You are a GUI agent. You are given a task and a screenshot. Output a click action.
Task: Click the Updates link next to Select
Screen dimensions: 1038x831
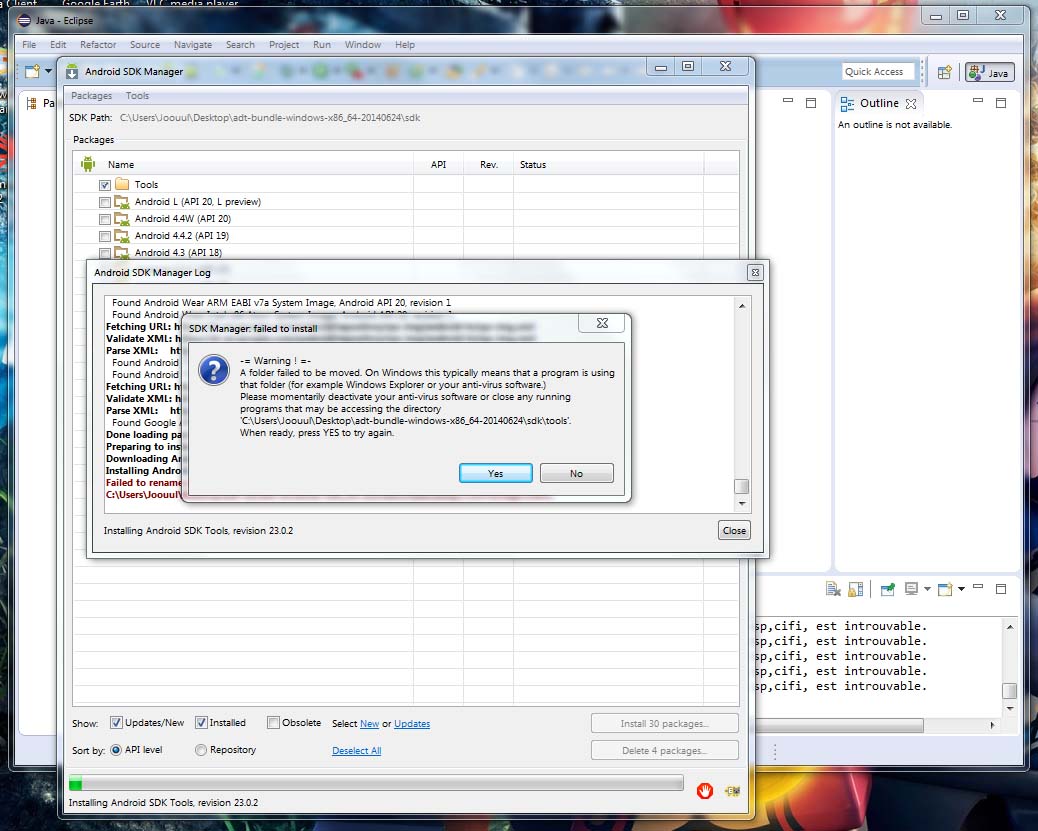(412, 724)
